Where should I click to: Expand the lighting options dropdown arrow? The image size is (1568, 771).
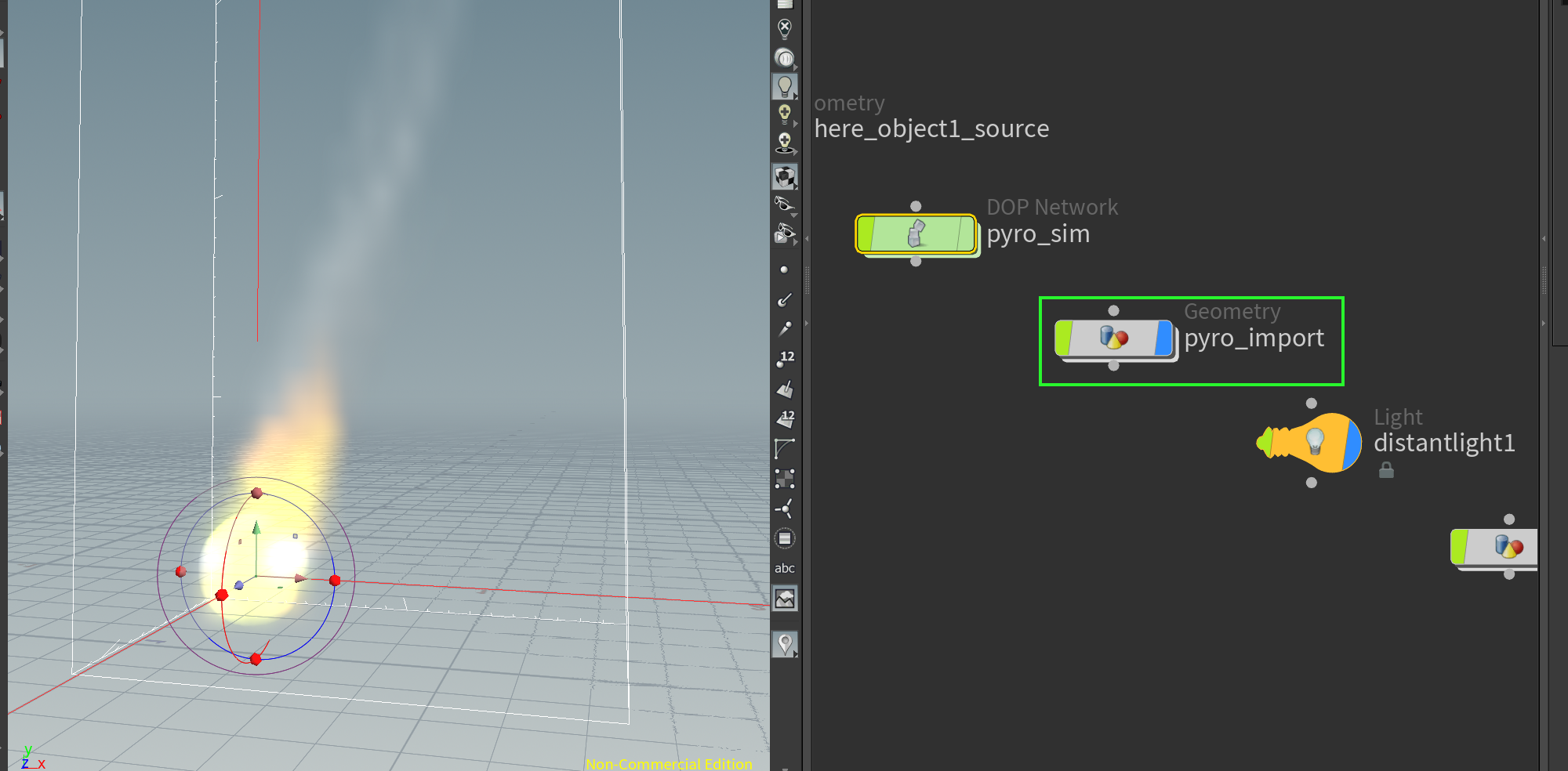pyautogui.click(x=797, y=96)
